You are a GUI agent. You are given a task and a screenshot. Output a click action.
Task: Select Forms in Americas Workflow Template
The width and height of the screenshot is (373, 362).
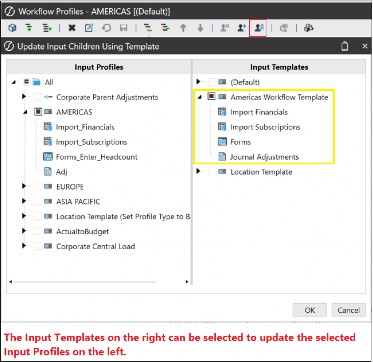coord(240,142)
